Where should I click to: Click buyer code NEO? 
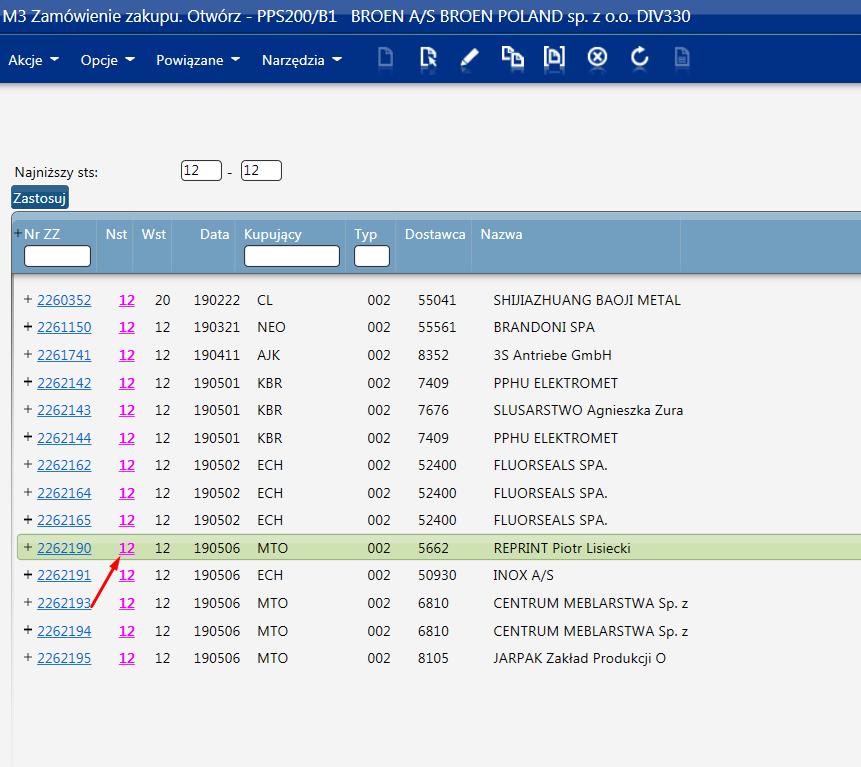[x=271, y=327]
